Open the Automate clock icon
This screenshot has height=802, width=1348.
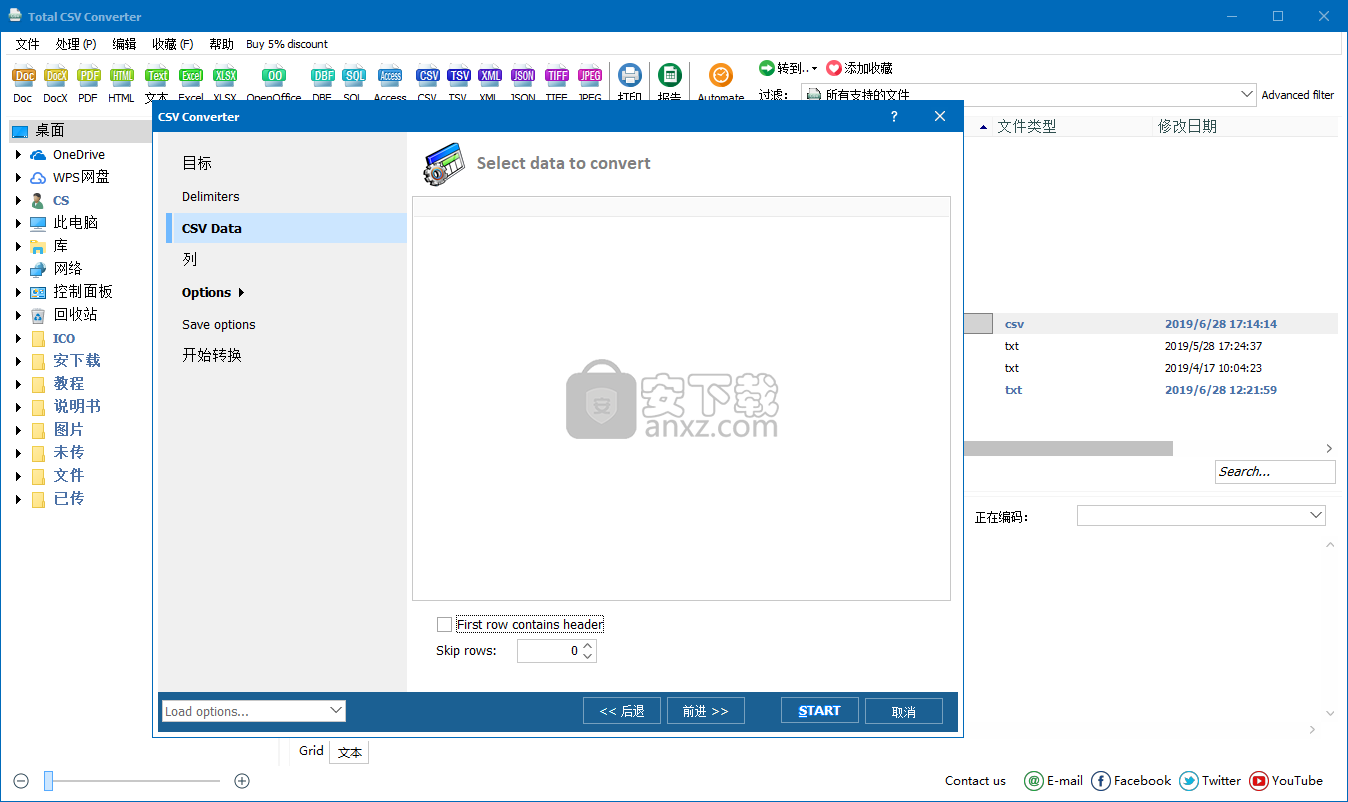tap(721, 76)
